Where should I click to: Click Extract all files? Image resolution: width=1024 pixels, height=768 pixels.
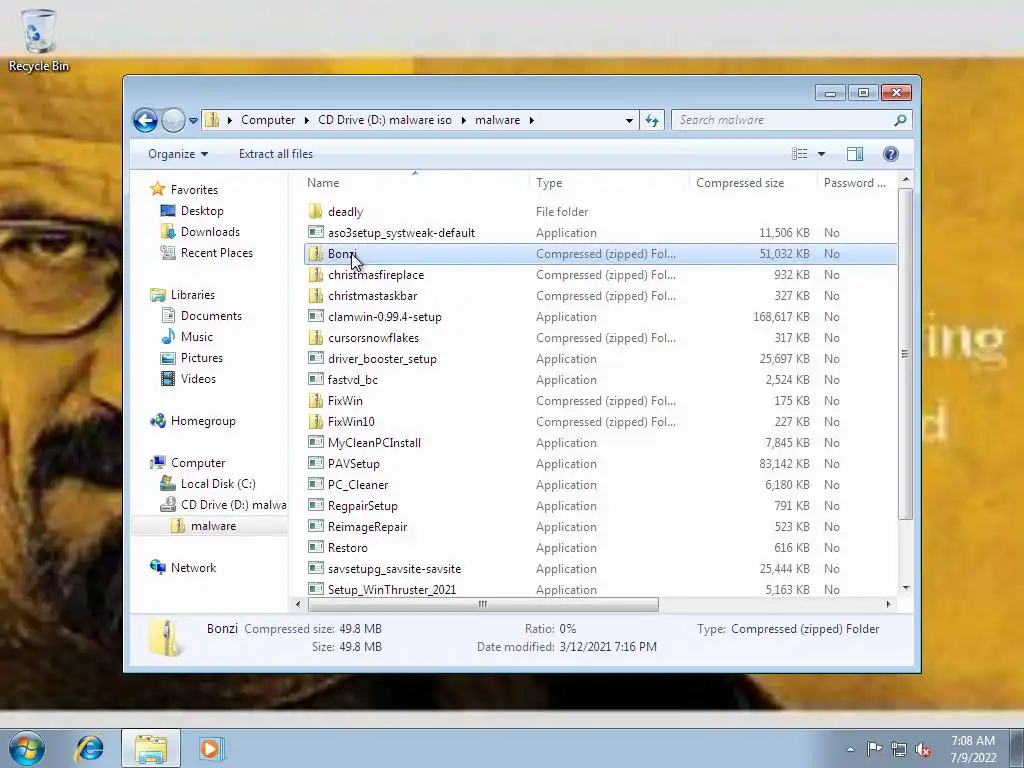[276, 154]
